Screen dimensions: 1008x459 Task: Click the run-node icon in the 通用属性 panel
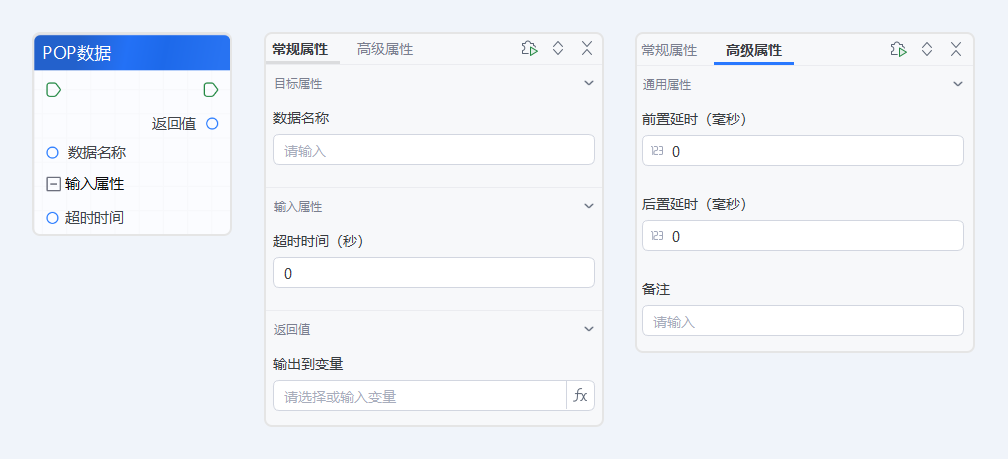click(x=898, y=49)
